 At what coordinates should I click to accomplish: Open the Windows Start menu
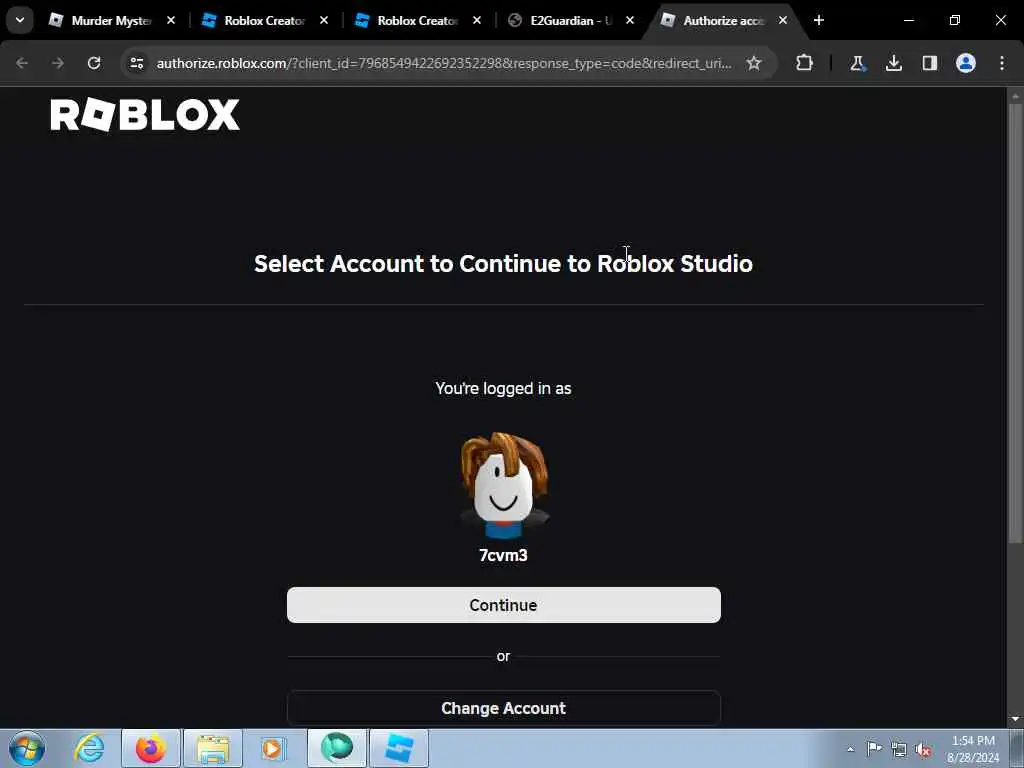[x=27, y=748]
